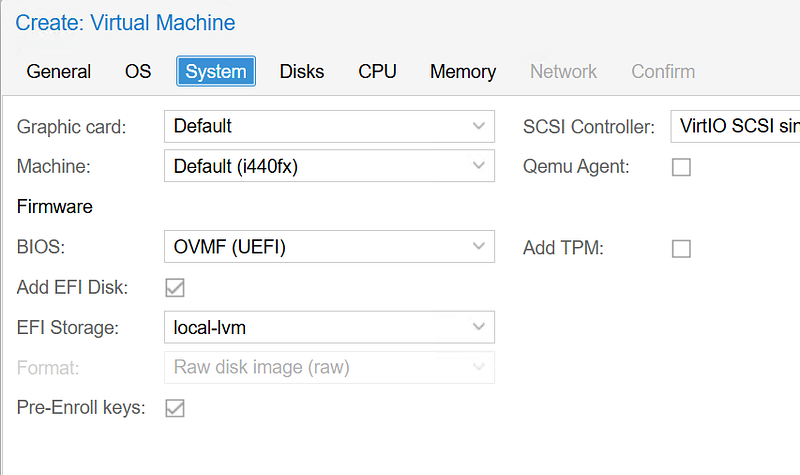Viewport: 800px width, 475px height.
Task: Open the SCSI Controller dropdown
Action: (x=735, y=127)
